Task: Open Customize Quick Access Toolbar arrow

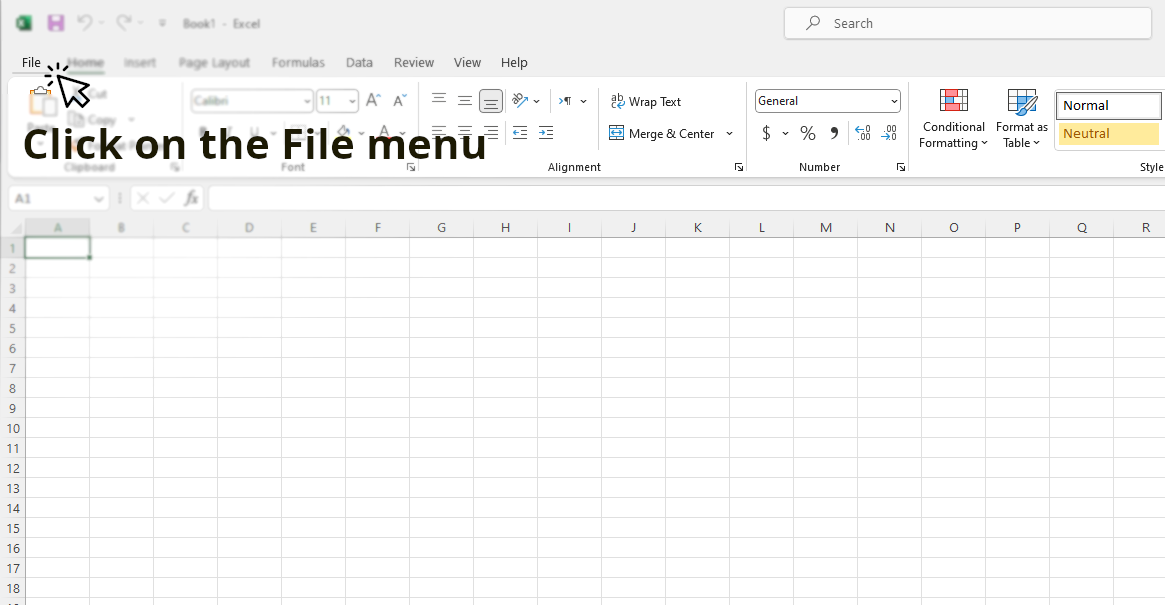Action: click(x=162, y=24)
